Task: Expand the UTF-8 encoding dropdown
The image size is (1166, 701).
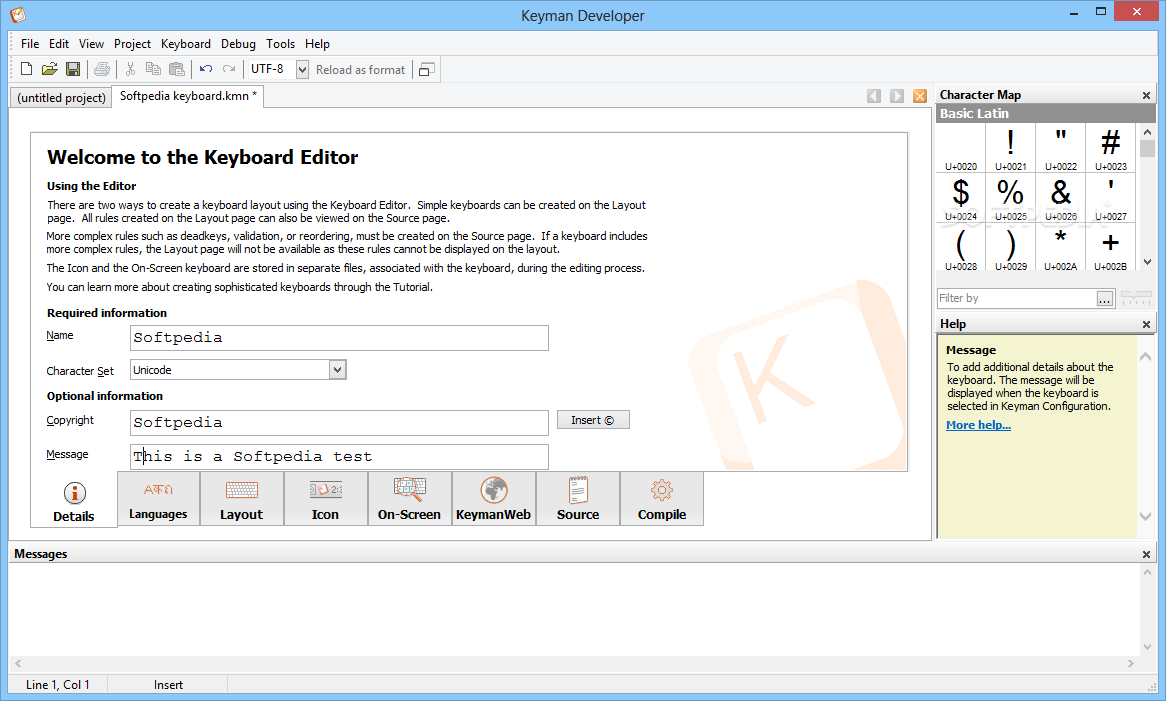Action: pyautogui.click(x=302, y=69)
